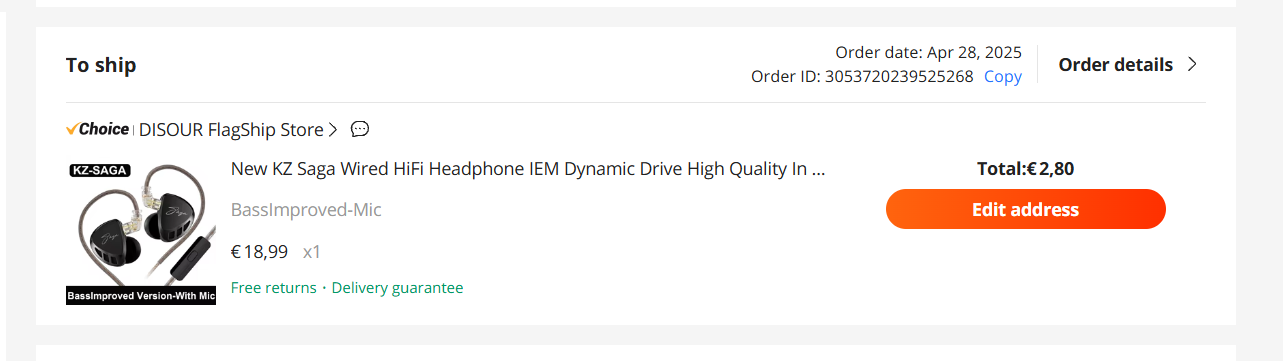
Task: Click the arrow beside Order details
Action: (1191, 65)
